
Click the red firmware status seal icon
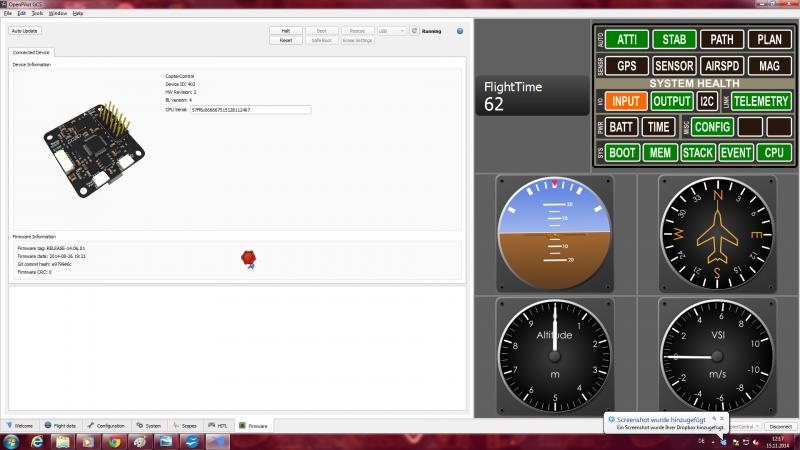pos(248,259)
